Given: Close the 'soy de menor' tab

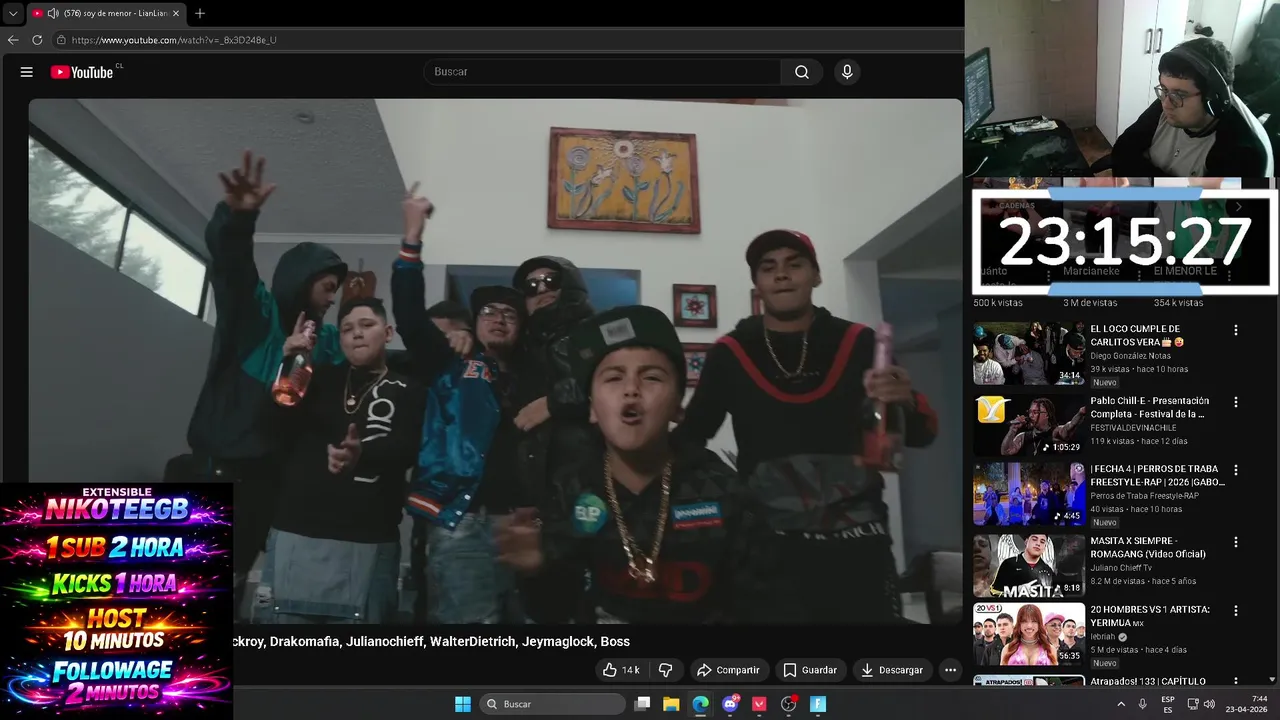Looking at the screenshot, I should (176, 14).
